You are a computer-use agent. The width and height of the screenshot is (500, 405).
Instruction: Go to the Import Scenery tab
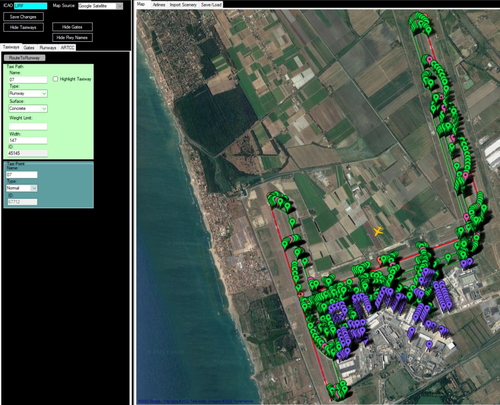183,5
